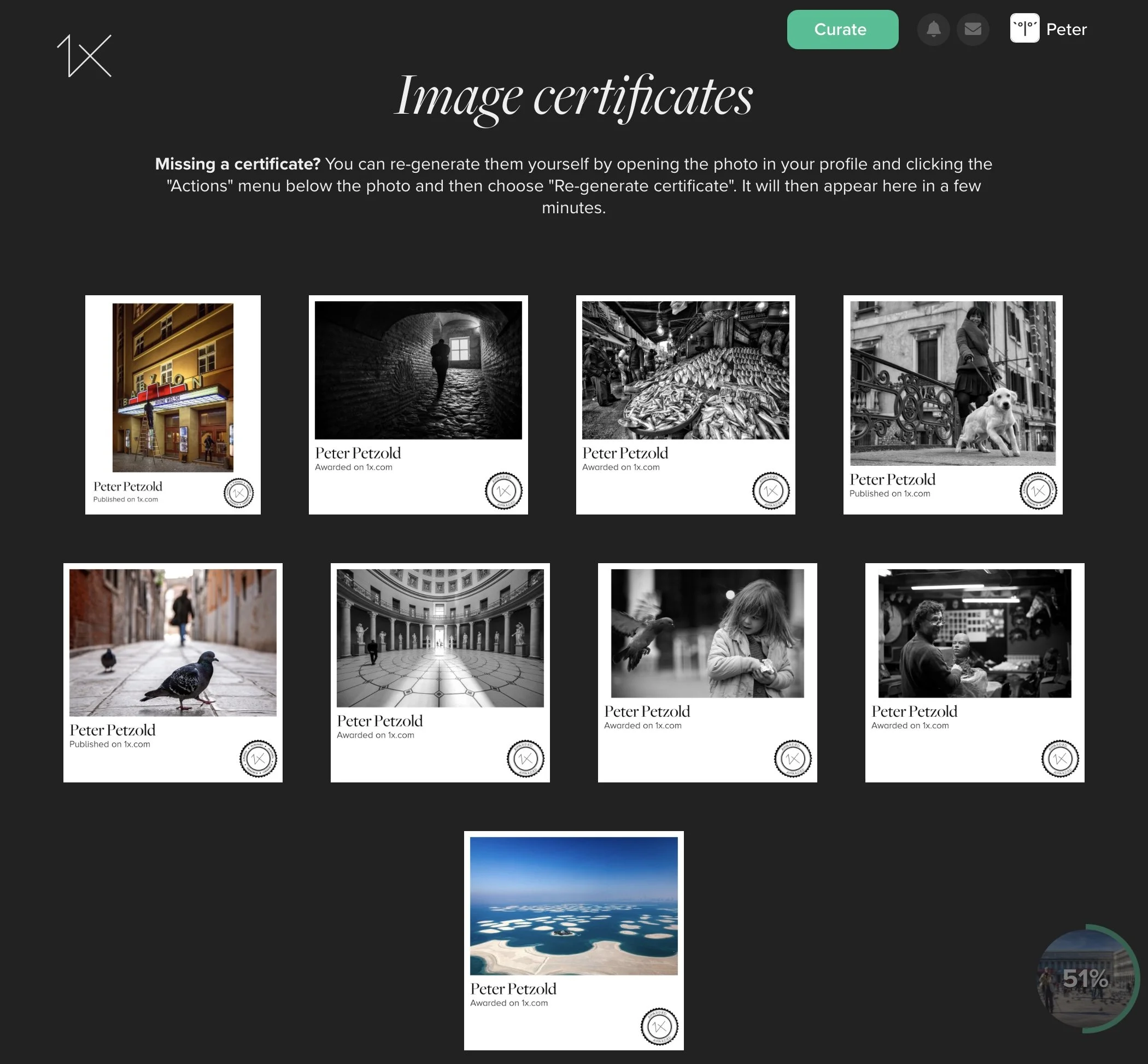Open the pigeon alley certificate
The image size is (1148, 1064).
[173, 642]
